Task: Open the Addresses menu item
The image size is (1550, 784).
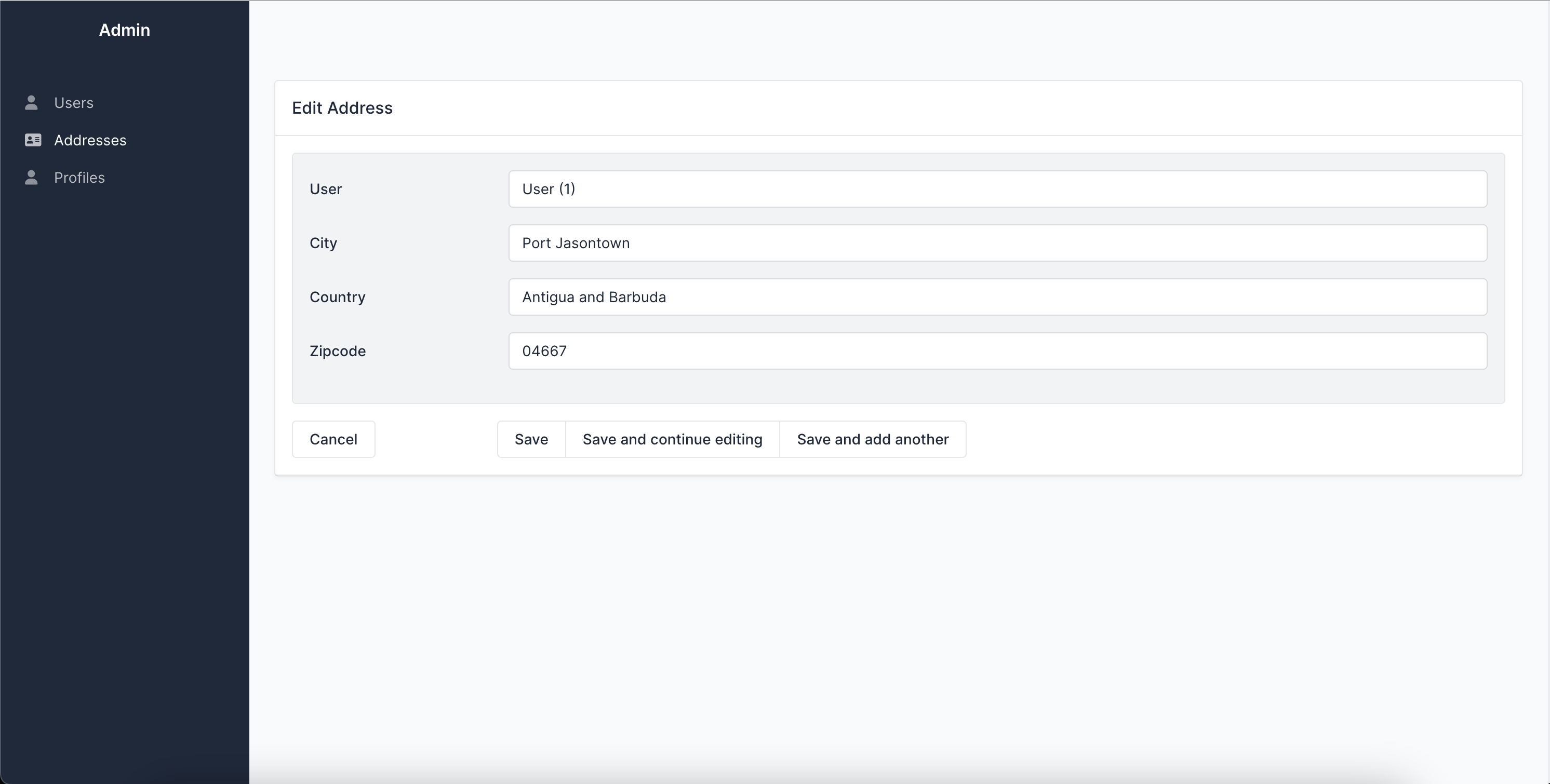Action: [90, 140]
